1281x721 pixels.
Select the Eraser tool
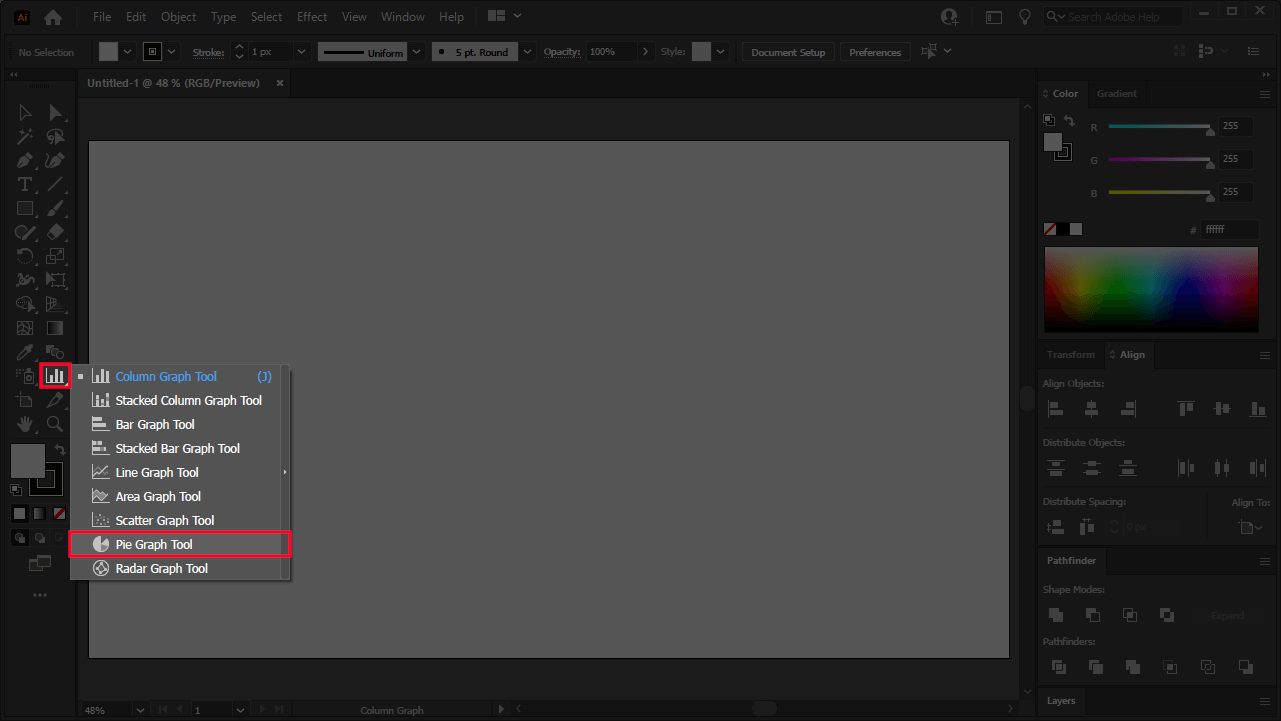tap(56, 232)
